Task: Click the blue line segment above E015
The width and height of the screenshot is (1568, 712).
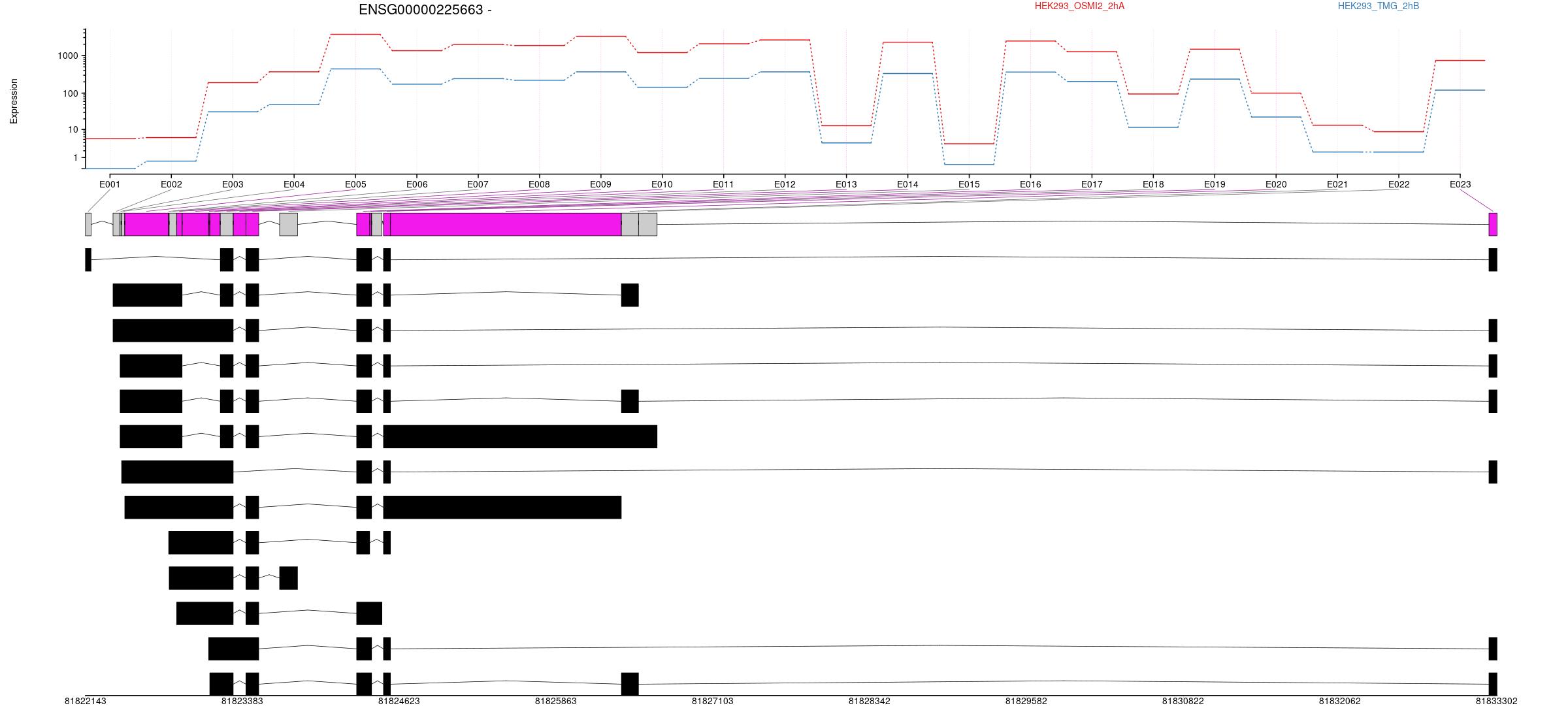Action: (969, 164)
